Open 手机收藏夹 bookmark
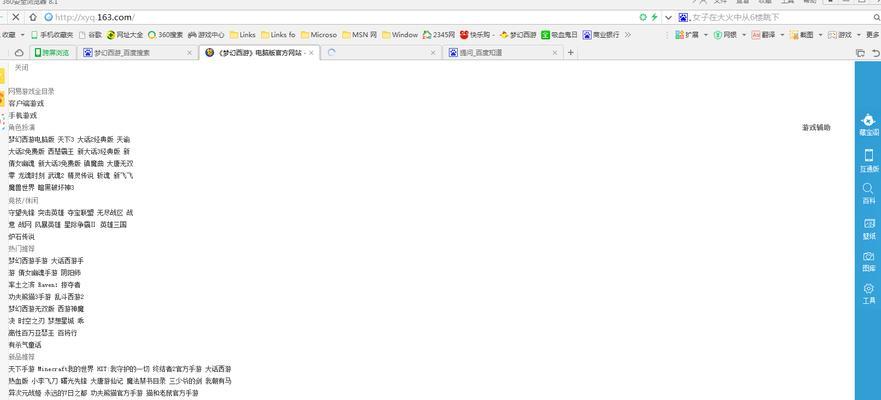881x400 pixels. [x=52, y=35]
